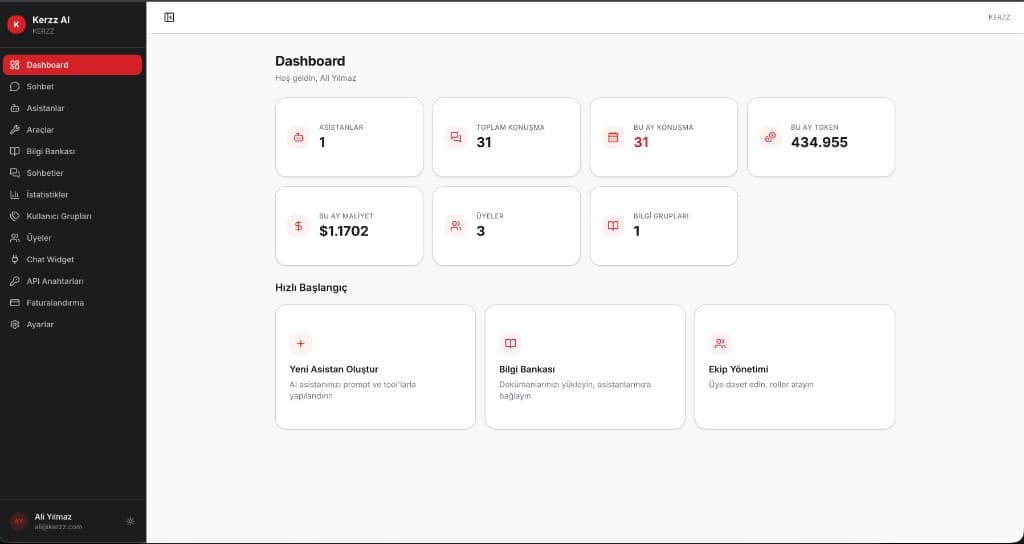The image size is (1024, 544).
Task: Open Araçlar from the sidebar
Action: click(x=72, y=130)
